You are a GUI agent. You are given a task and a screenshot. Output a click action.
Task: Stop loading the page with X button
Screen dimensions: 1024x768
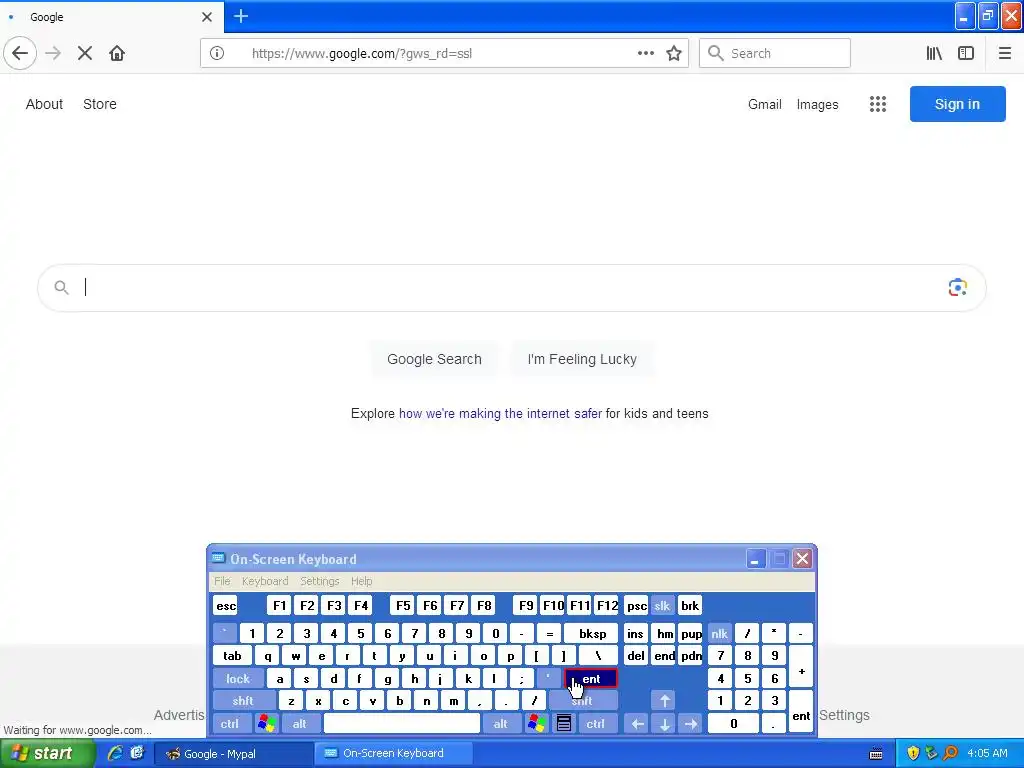pos(85,53)
